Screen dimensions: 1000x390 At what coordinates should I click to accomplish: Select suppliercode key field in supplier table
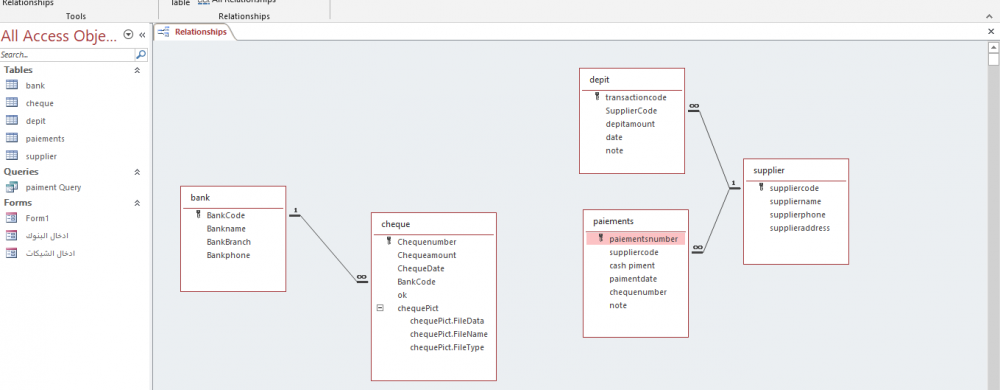794,188
